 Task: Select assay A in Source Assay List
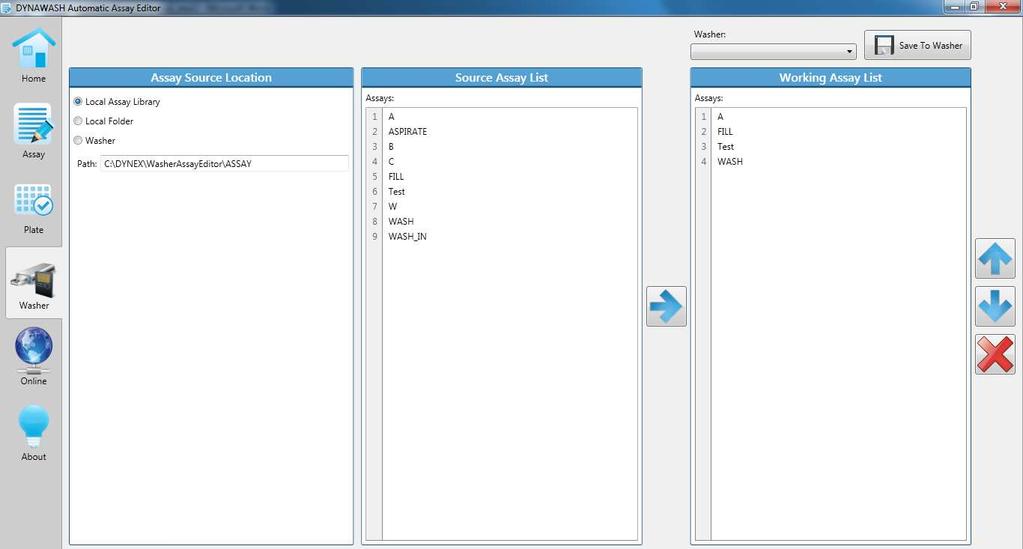tap(510, 116)
